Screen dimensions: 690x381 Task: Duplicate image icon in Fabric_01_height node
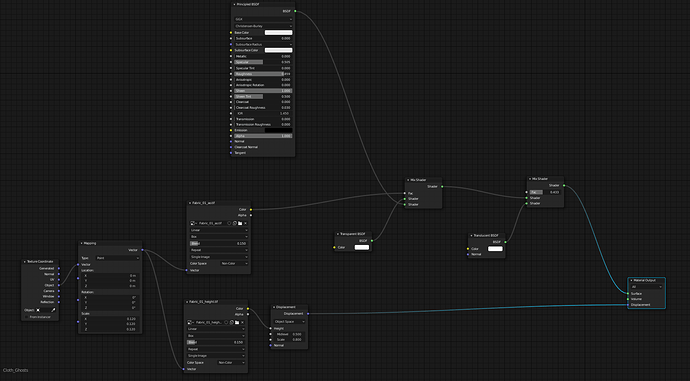pyautogui.click(x=231, y=322)
